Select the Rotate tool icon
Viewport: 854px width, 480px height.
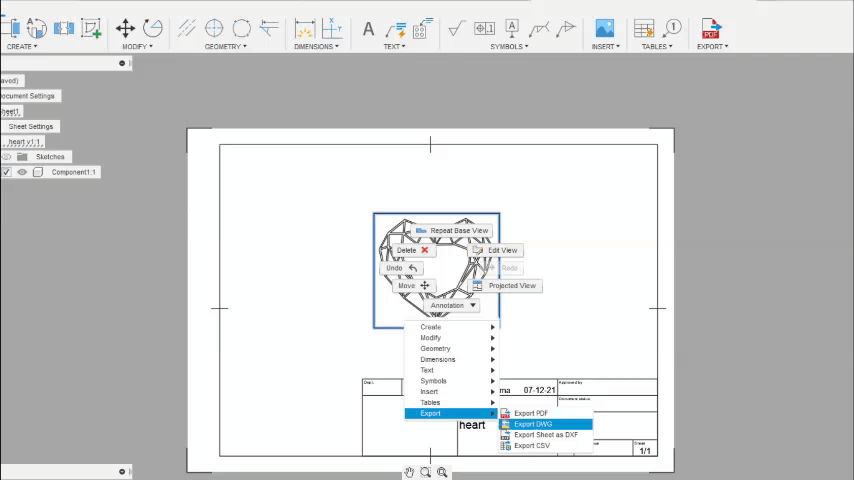(152, 28)
